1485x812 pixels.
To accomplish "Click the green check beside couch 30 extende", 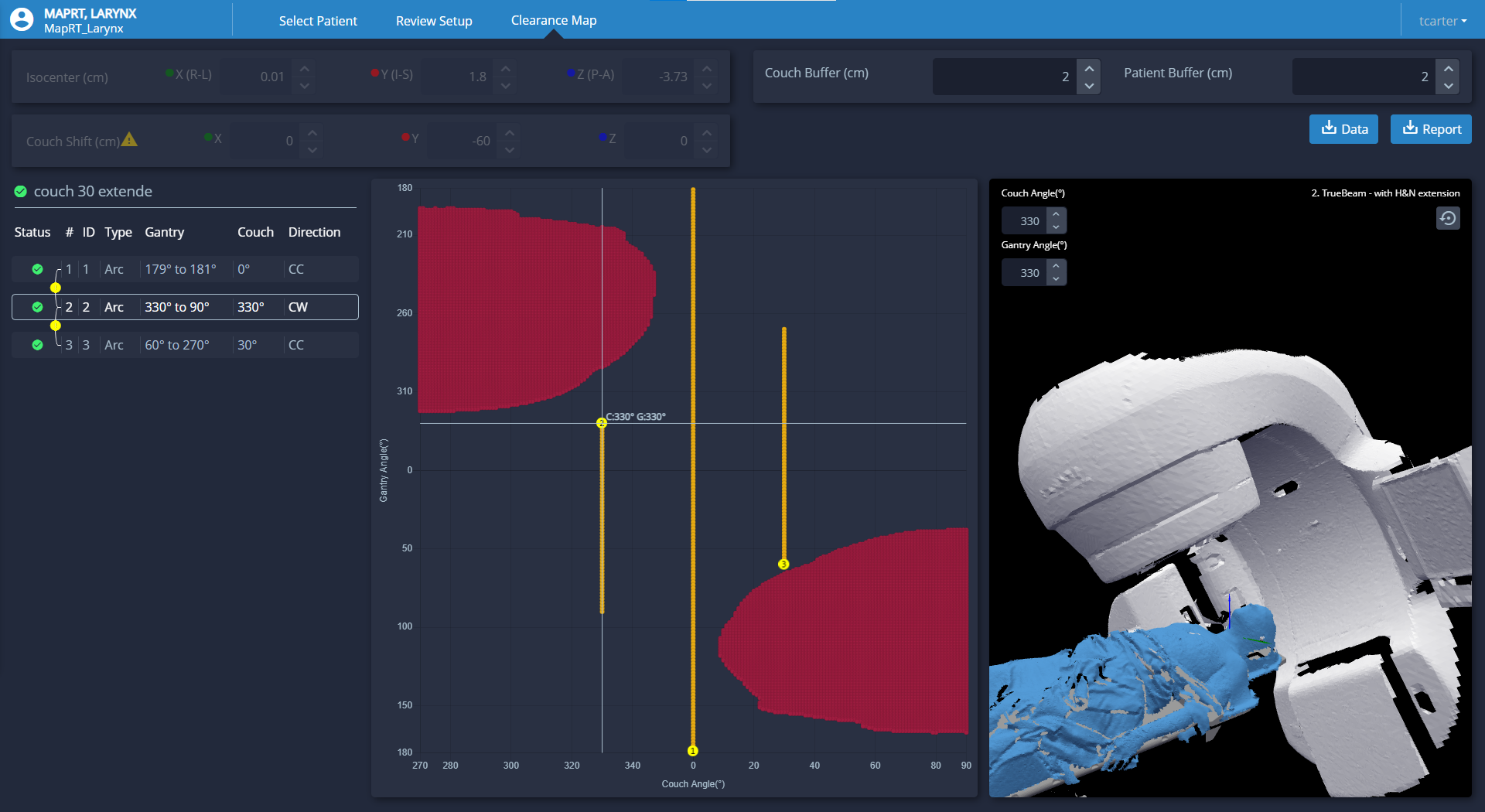I will [21, 192].
